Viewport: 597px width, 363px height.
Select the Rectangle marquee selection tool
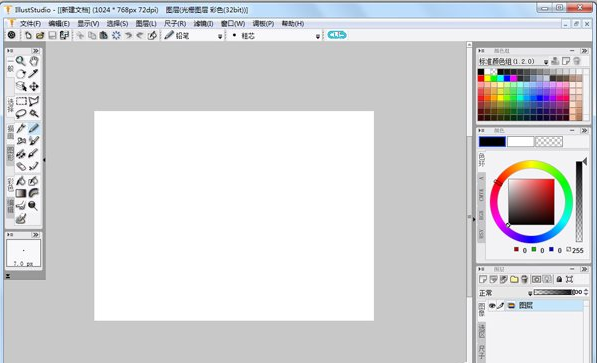click(21, 101)
